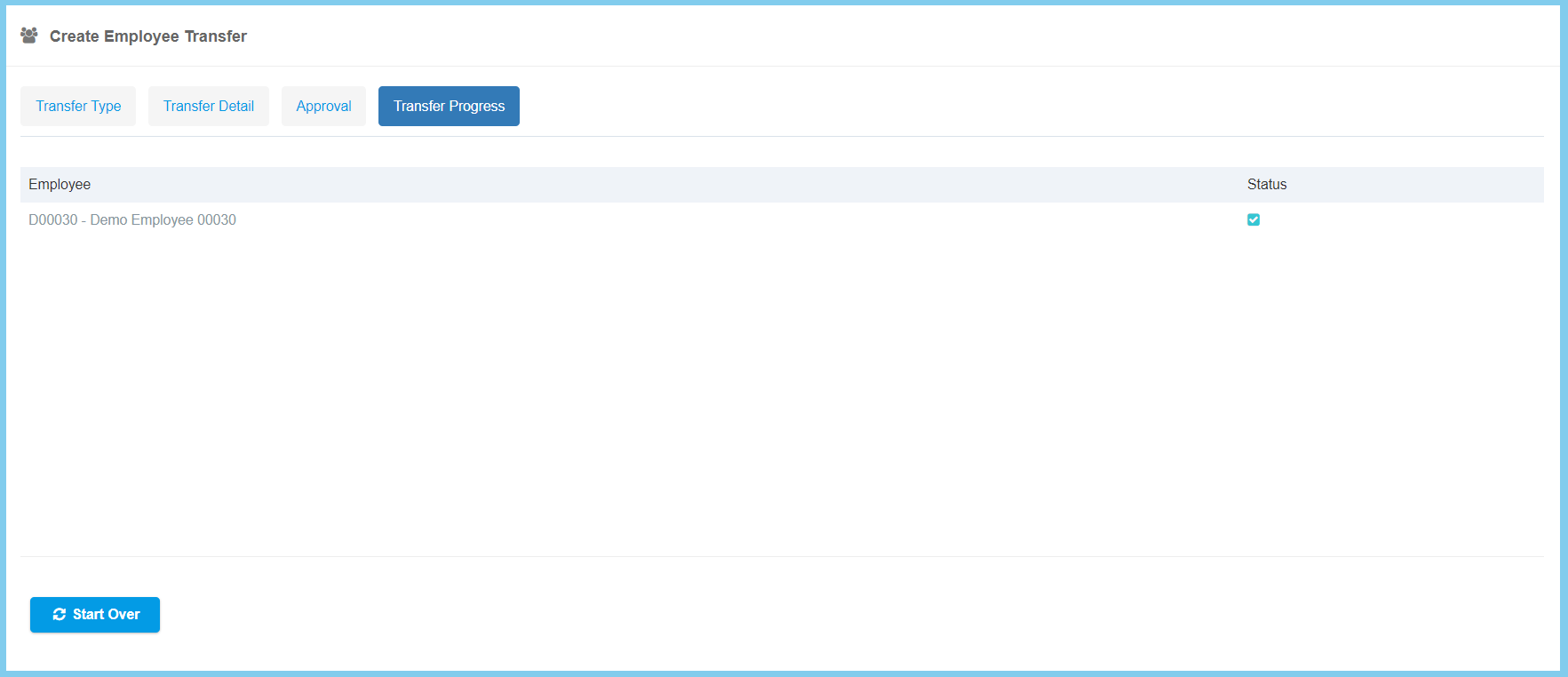Screen dimensions: 1568x677
Task: Click the Status column header
Action: click(x=1267, y=184)
